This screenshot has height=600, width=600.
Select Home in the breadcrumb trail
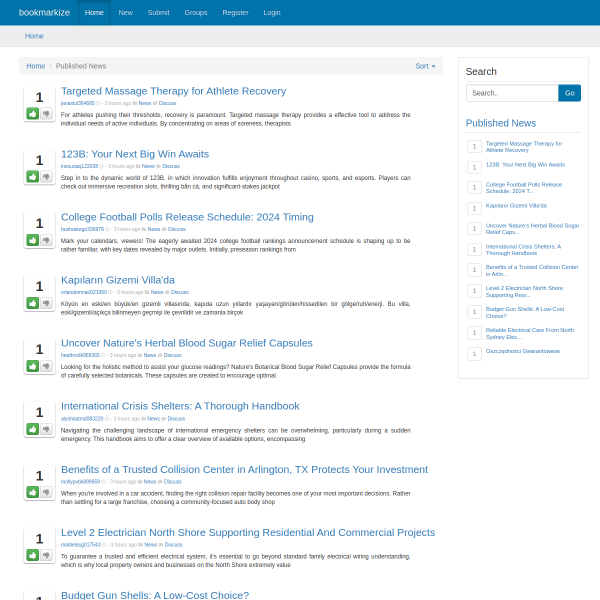35,66
